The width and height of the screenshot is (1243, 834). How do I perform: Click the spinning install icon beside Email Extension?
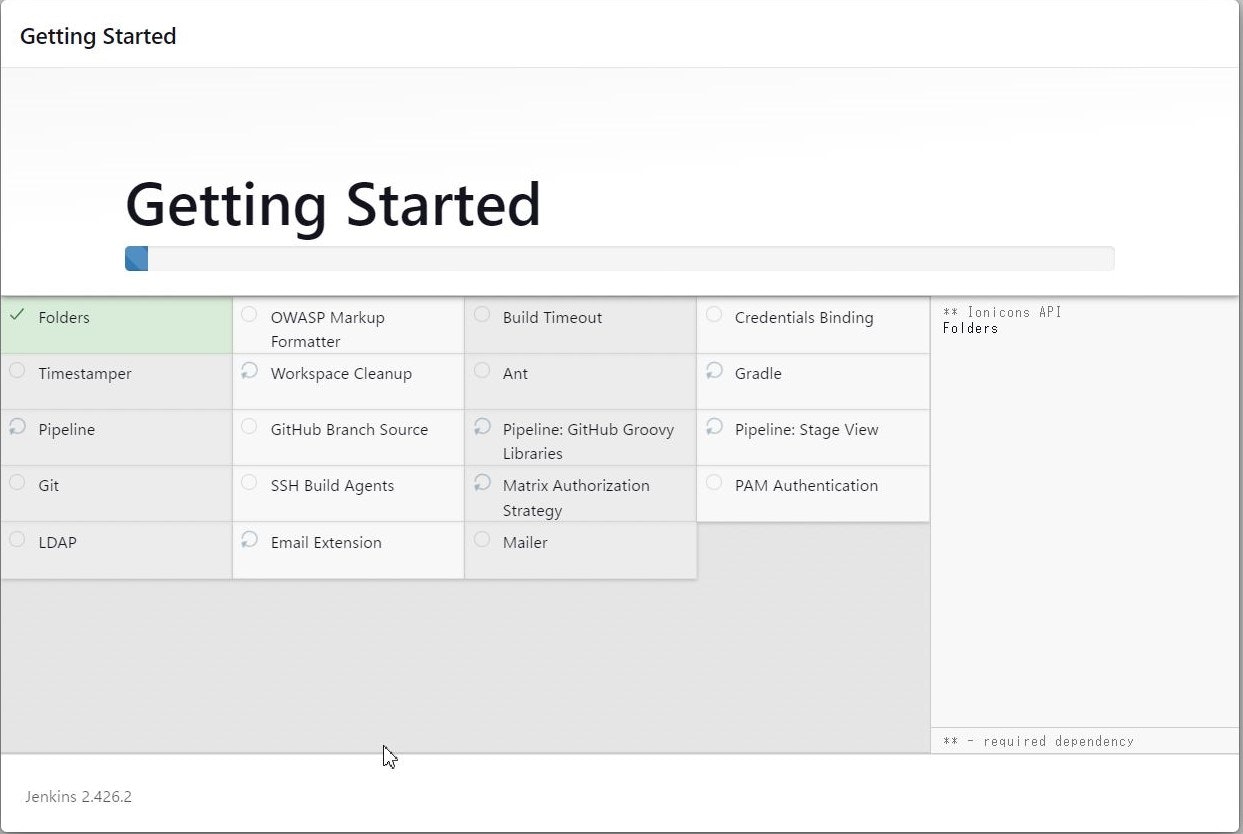[249, 539]
